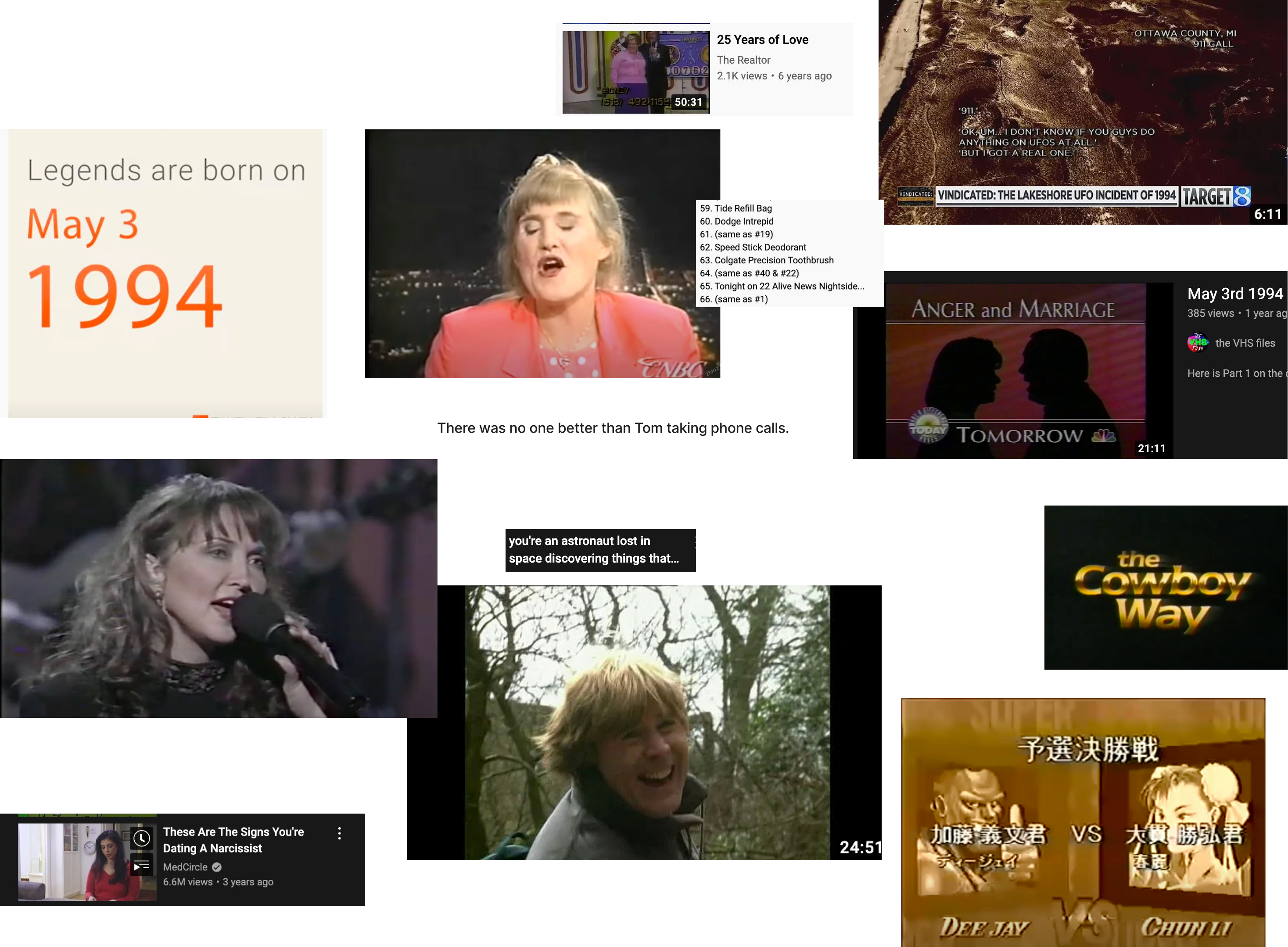Image resolution: width=1288 pixels, height=947 pixels.
Task: Click the Target 8 logo
Action: pyautogui.click(x=1216, y=197)
